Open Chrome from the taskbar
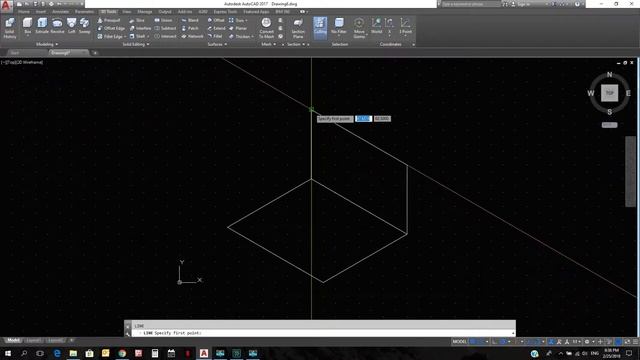 (122, 353)
